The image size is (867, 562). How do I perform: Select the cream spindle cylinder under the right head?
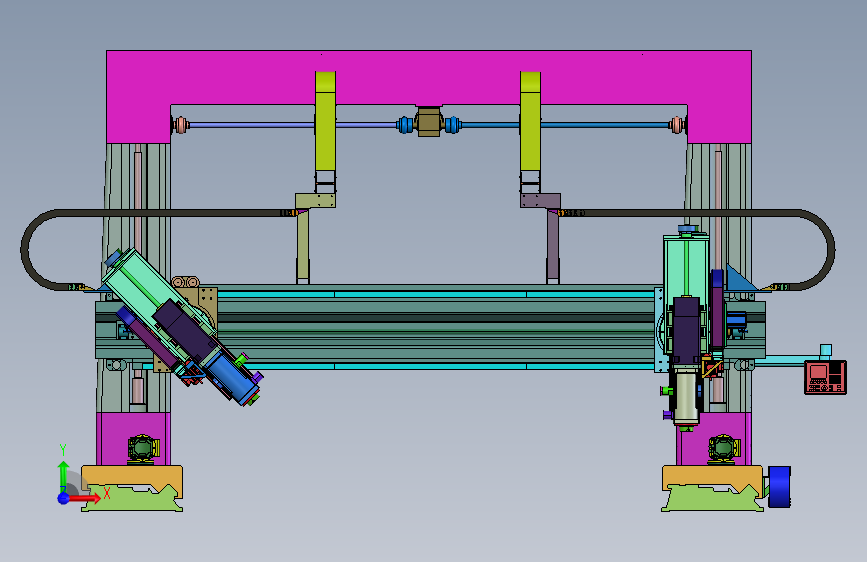(686, 396)
